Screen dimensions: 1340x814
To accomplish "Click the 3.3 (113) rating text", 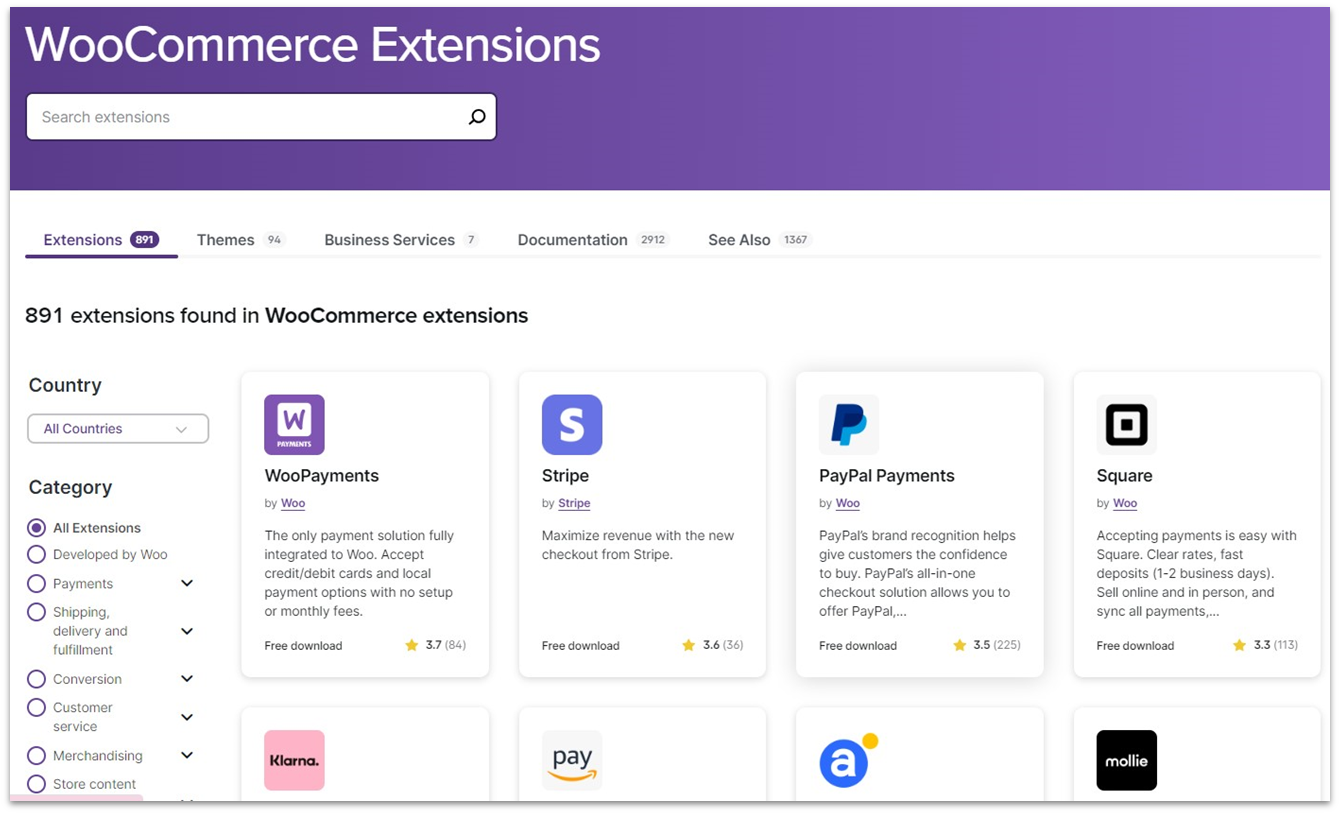I will [x=1276, y=646].
